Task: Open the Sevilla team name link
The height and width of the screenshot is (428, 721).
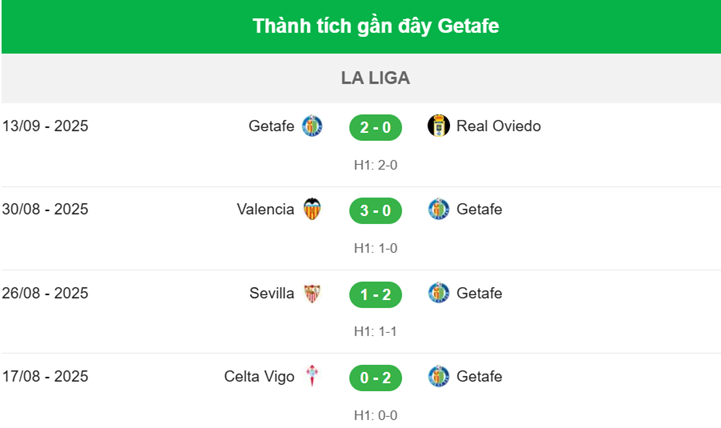Action: (272, 294)
